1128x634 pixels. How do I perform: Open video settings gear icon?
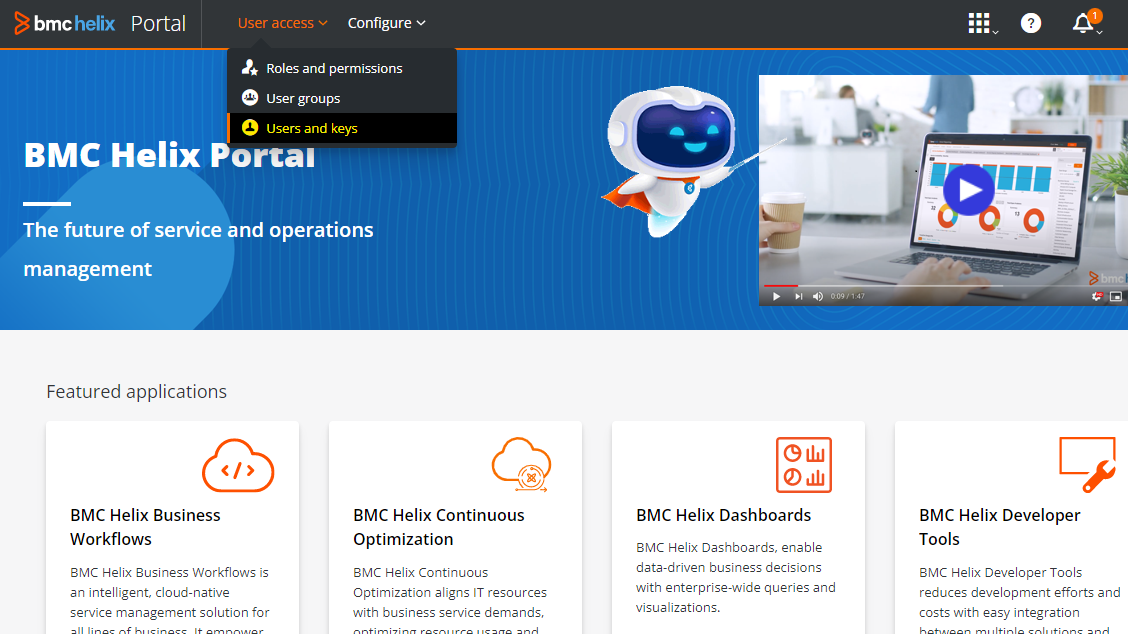coord(1096,296)
